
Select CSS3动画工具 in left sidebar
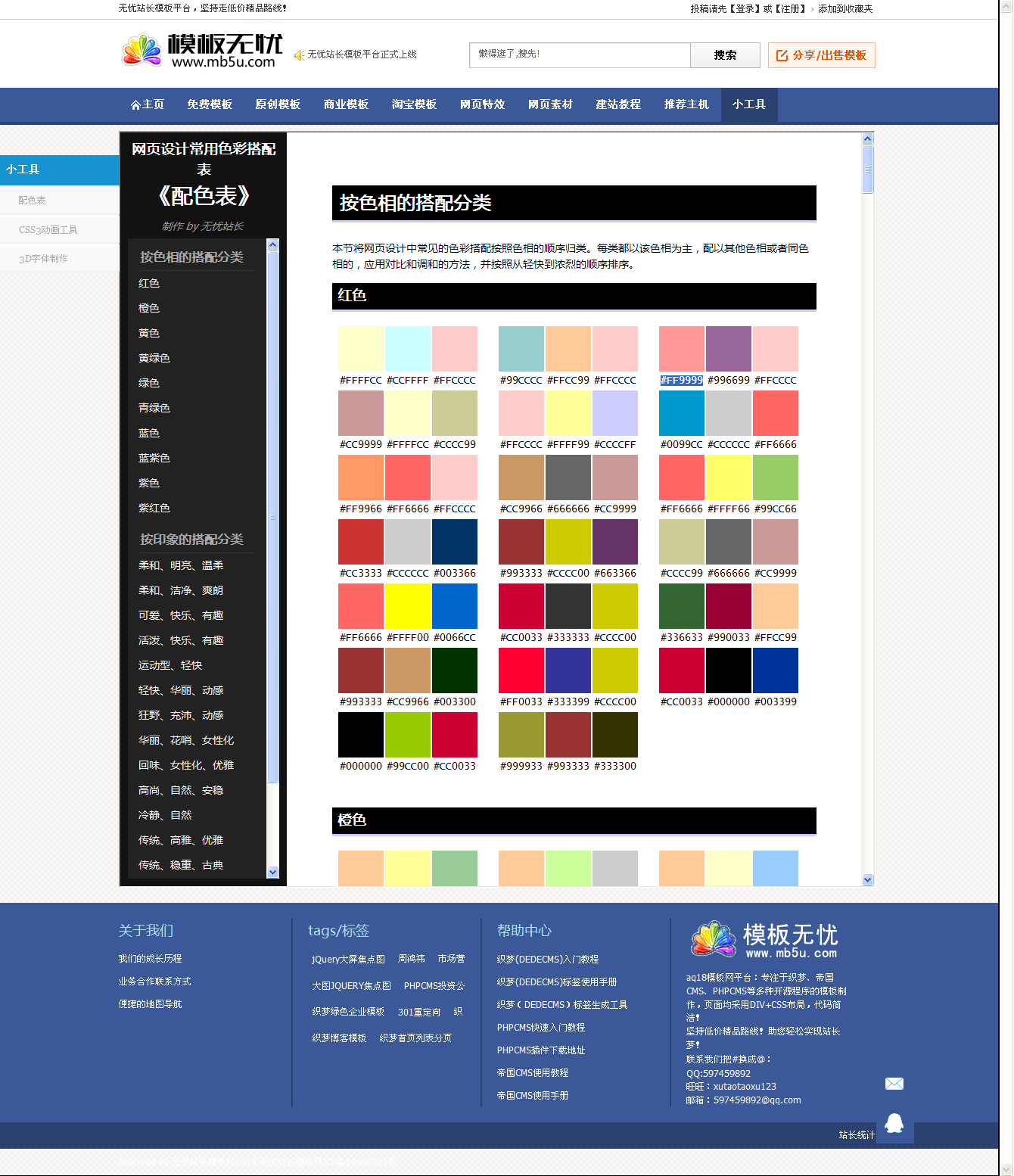(48, 230)
